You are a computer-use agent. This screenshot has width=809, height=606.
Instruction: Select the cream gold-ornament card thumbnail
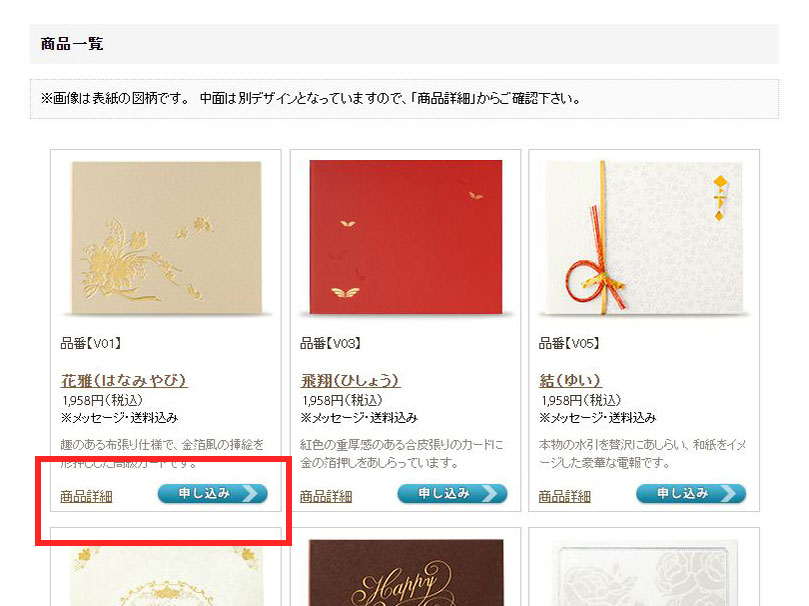[x=166, y=576]
